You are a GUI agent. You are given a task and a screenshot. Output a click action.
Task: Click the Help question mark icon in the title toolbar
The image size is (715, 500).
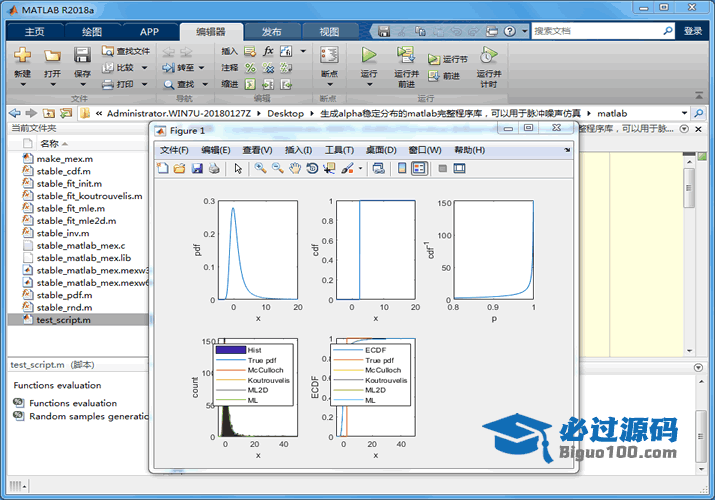click(510, 31)
